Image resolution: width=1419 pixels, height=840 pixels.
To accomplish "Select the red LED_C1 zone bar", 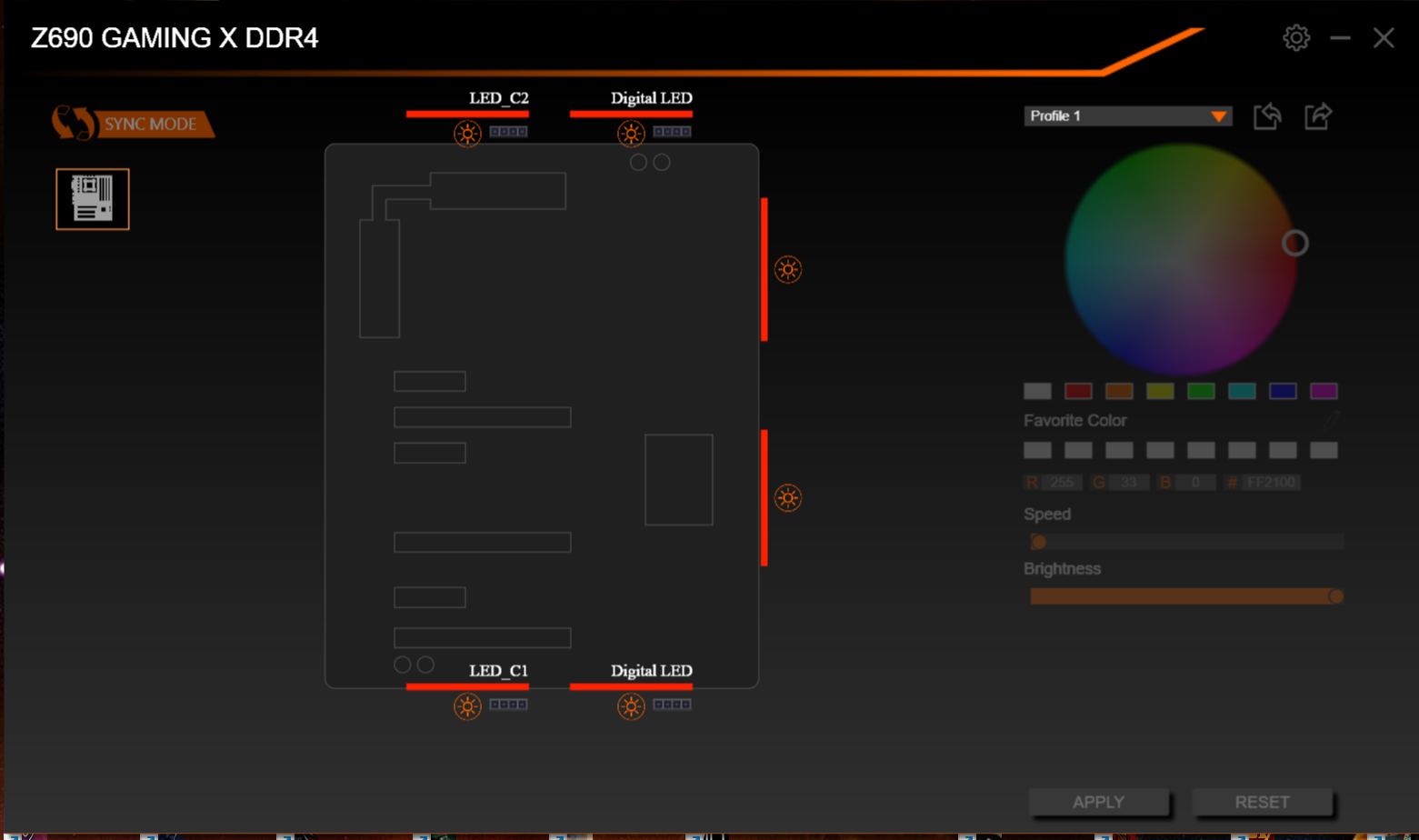I will [x=467, y=686].
